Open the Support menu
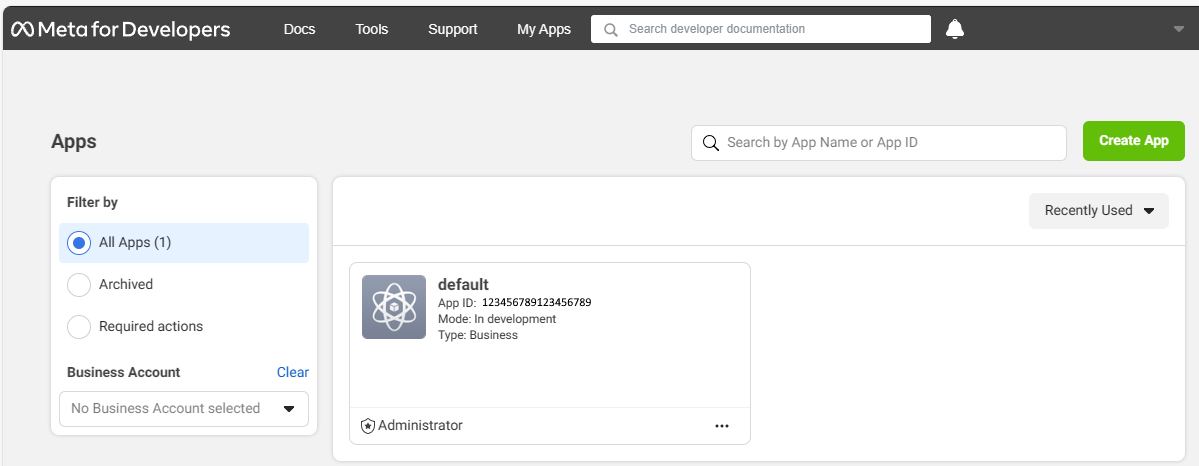This screenshot has height=466, width=1199. point(453,29)
